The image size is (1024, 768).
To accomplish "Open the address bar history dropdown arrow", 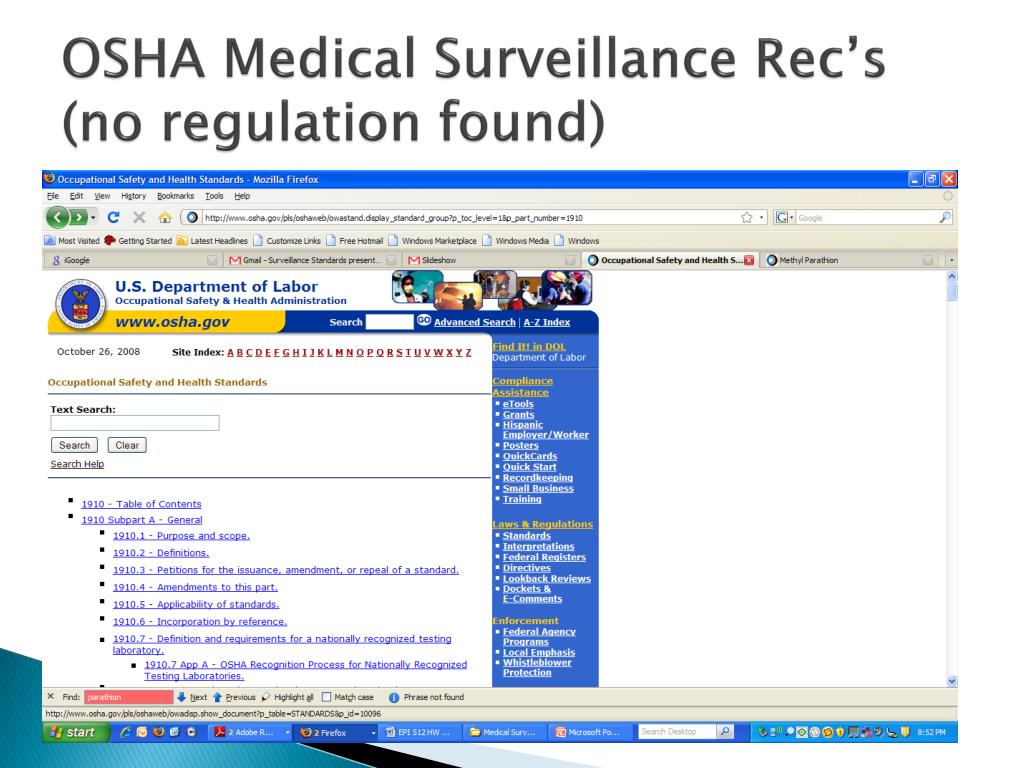I will pyautogui.click(x=761, y=217).
